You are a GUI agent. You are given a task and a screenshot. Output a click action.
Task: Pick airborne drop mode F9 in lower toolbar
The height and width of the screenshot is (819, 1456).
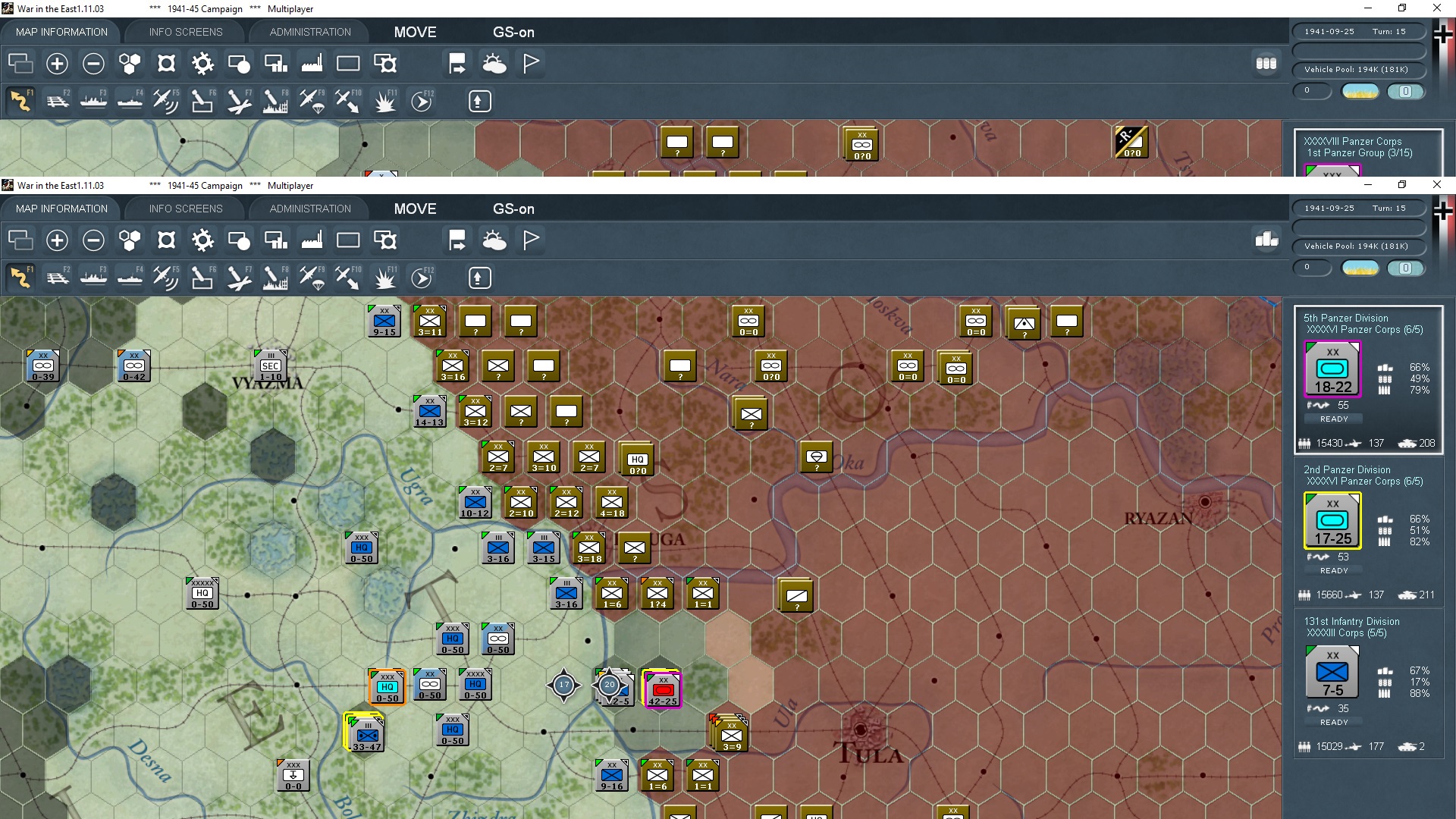tap(312, 278)
